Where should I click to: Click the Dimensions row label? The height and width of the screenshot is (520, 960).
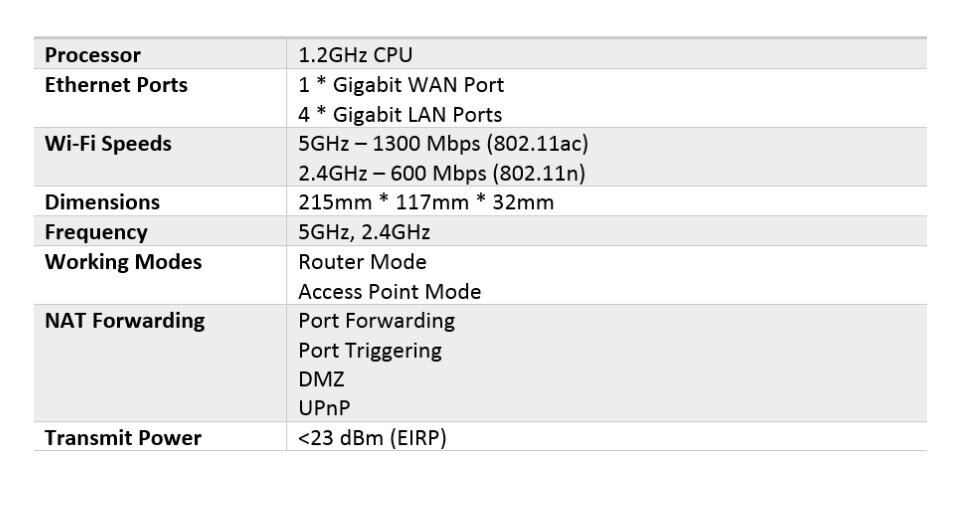coord(102,202)
